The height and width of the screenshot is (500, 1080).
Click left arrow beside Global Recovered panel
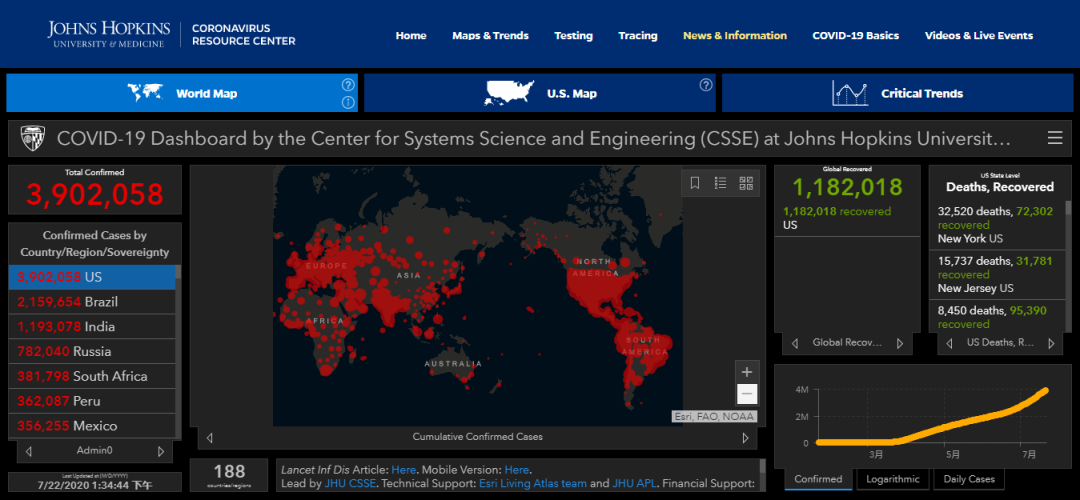pos(794,343)
